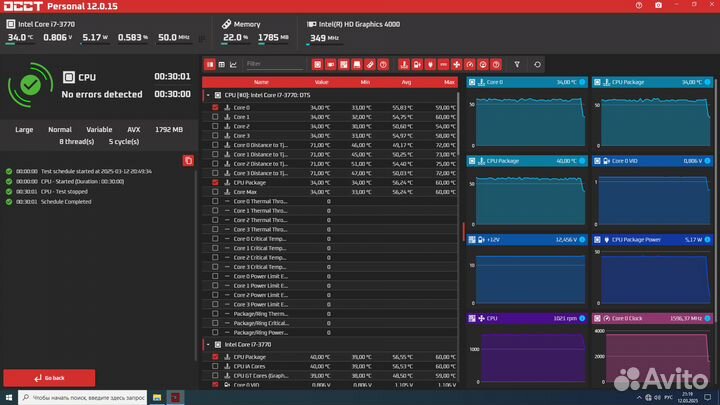The image size is (720, 405).
Task: Enable the Core 1 sensor checkbox
Action: 215,117
